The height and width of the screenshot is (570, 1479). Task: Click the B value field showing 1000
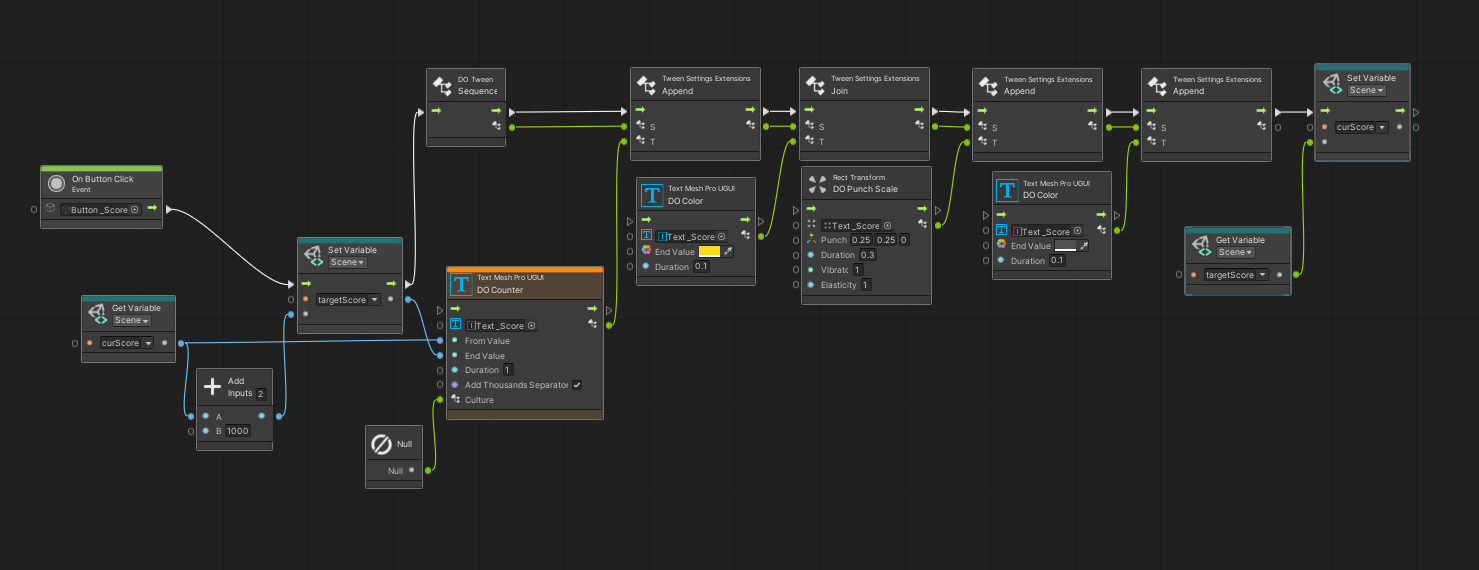[x=237, y=431]
